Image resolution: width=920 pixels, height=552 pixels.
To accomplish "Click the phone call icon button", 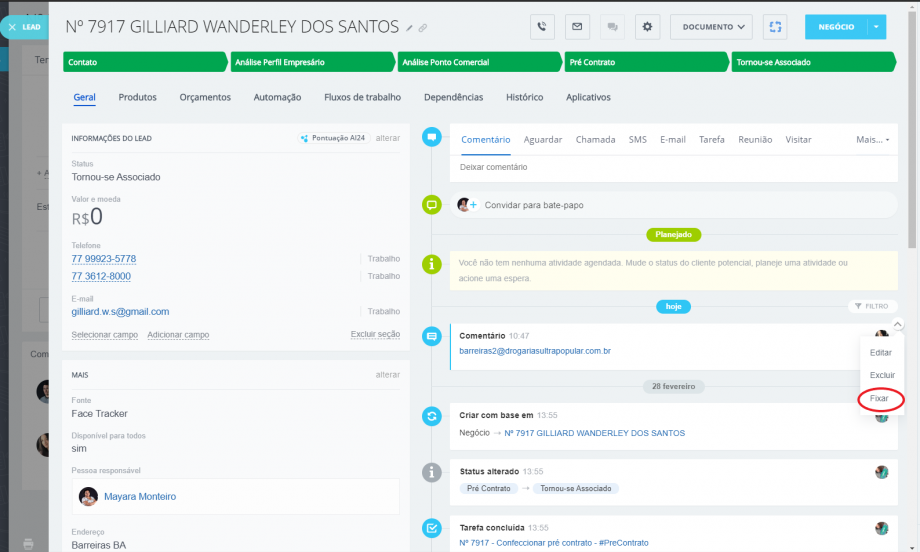I will click(x=541, y=27).
